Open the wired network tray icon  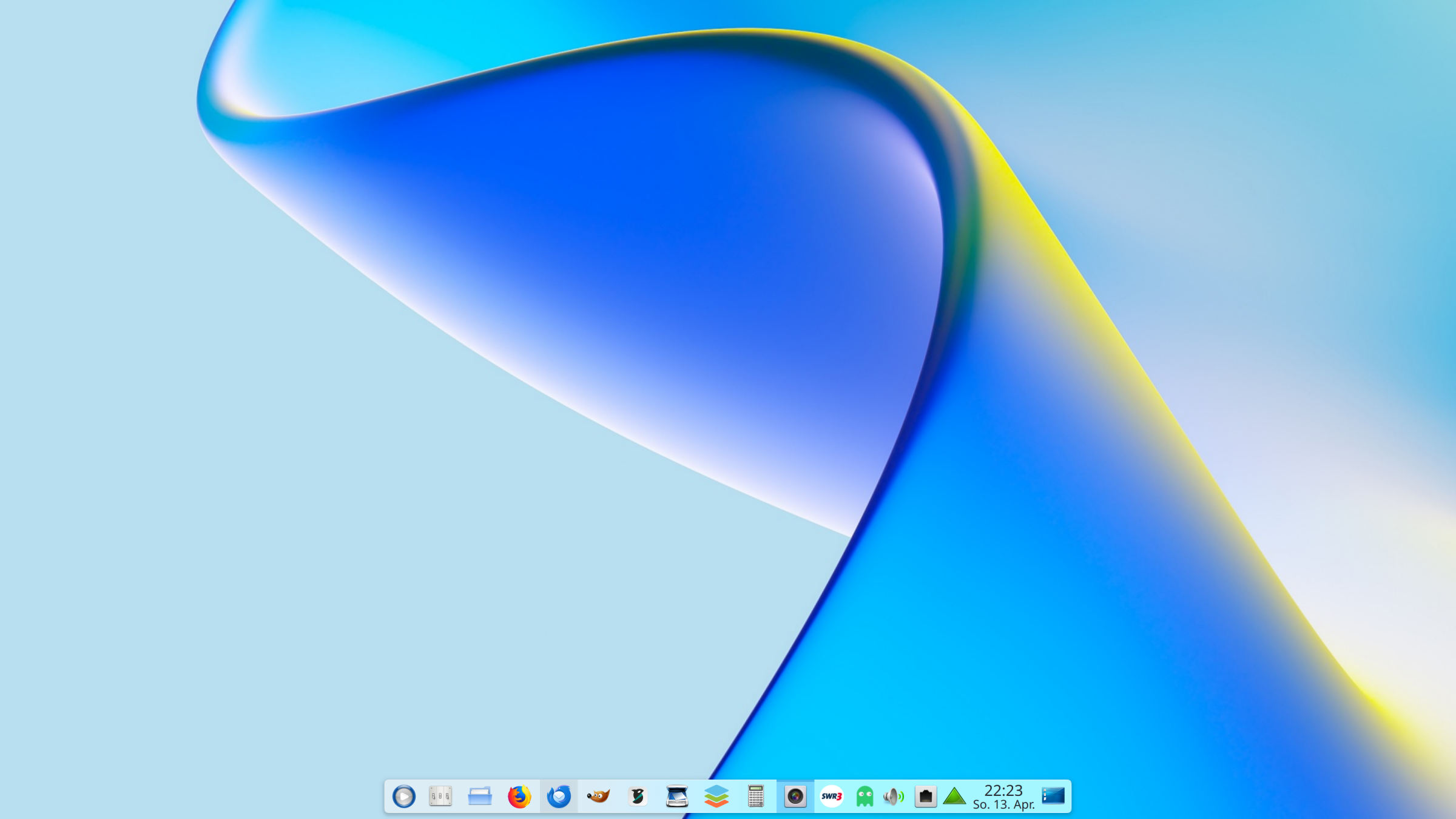(x=926, y=797)
